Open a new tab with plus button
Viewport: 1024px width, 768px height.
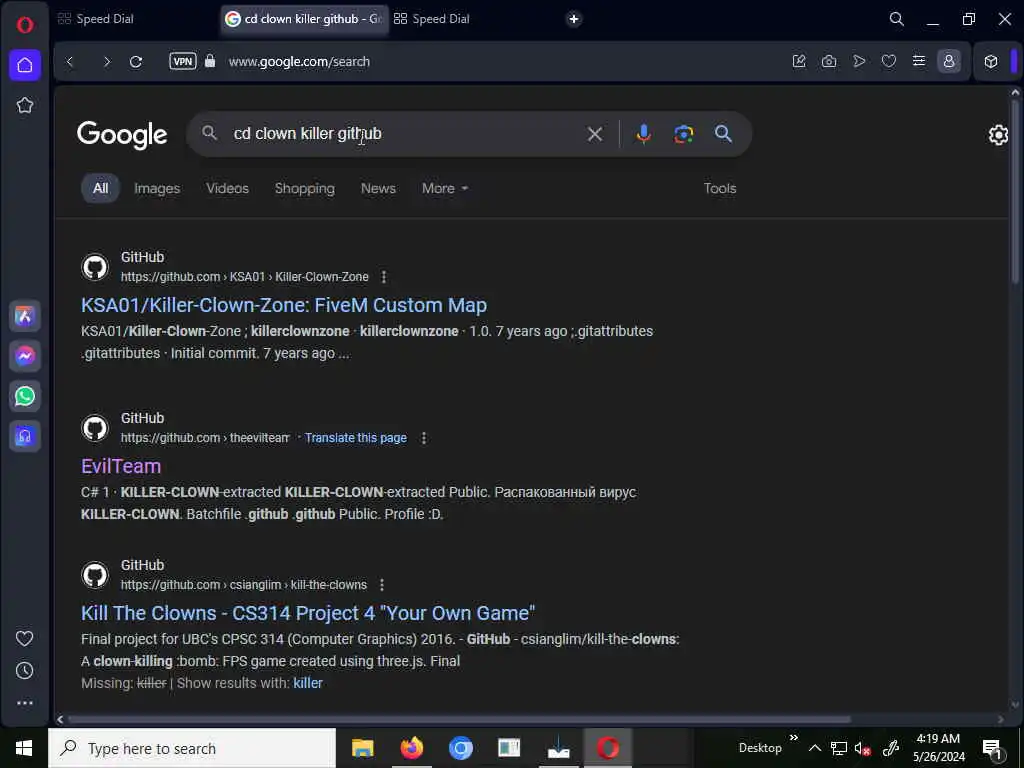[573, 19]
